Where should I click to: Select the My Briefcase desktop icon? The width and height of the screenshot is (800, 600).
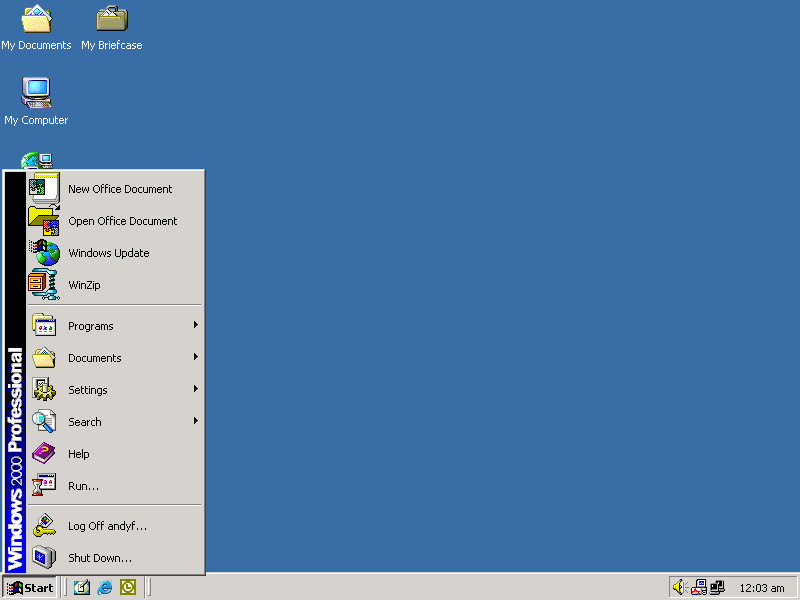pyautogui.click(x=112, y=28)
